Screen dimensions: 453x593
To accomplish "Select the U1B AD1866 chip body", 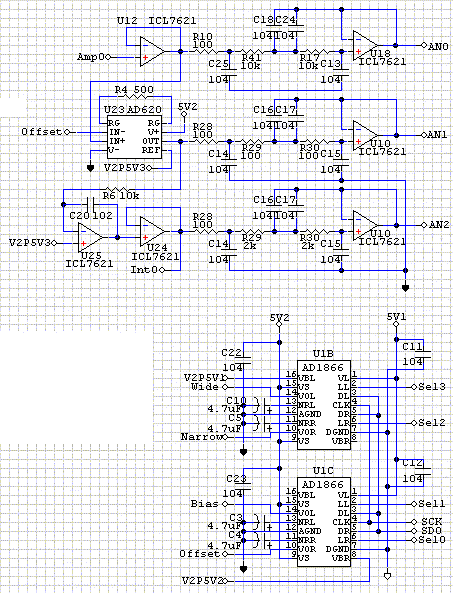I will 324,405.
